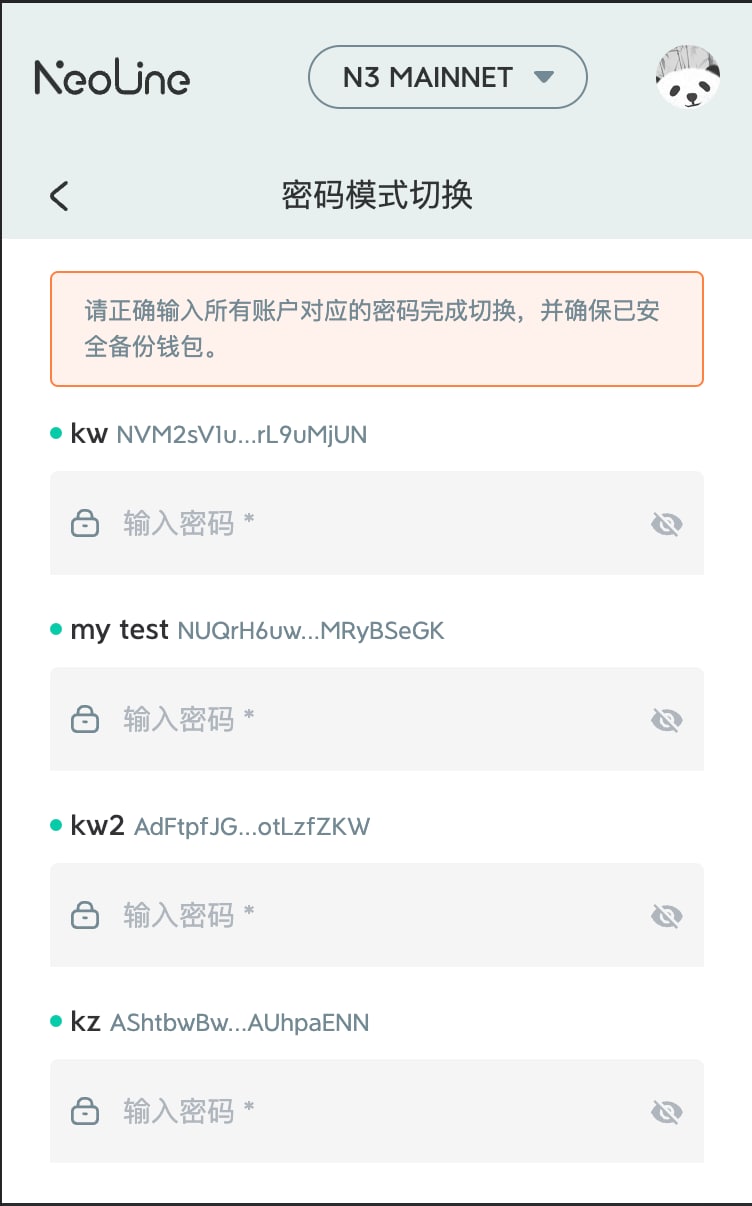The image size is (752, 1206).
Task: Reveal the kw2 account password
Action: click(x=666, y=915)
